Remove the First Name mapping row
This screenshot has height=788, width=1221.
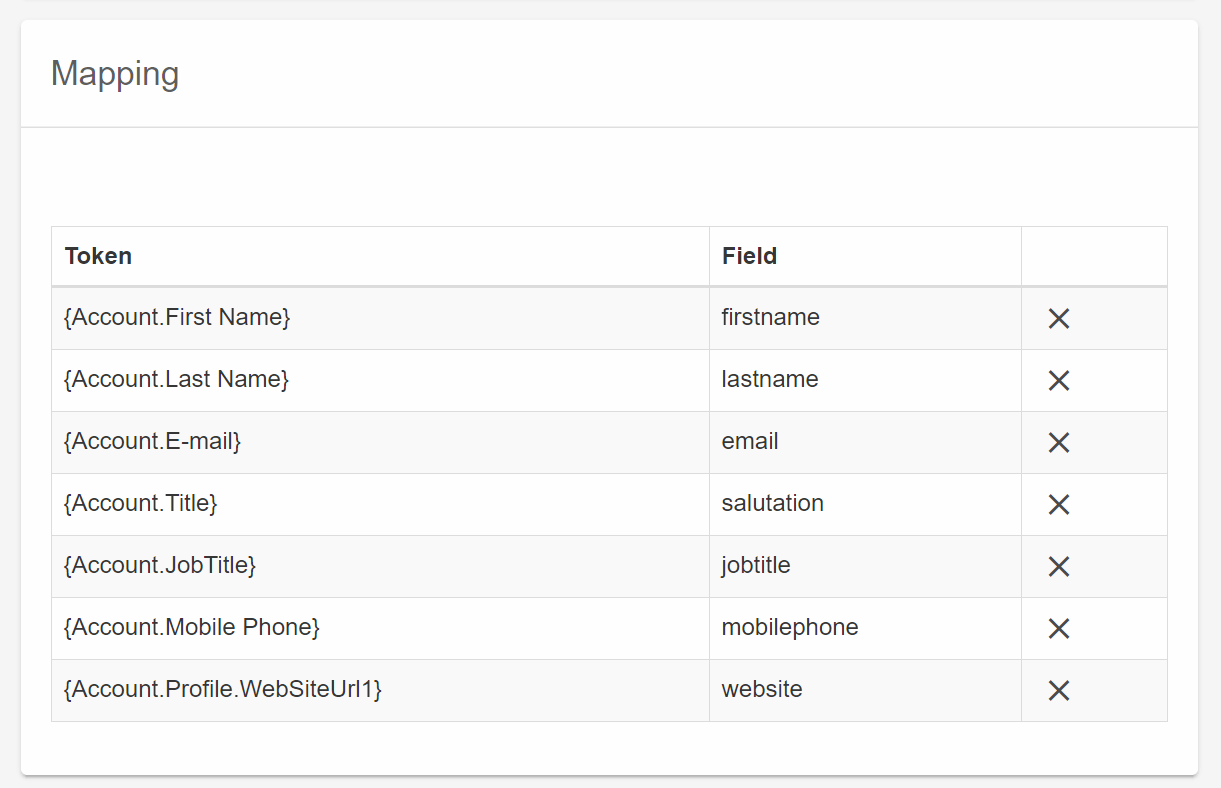1058,319
